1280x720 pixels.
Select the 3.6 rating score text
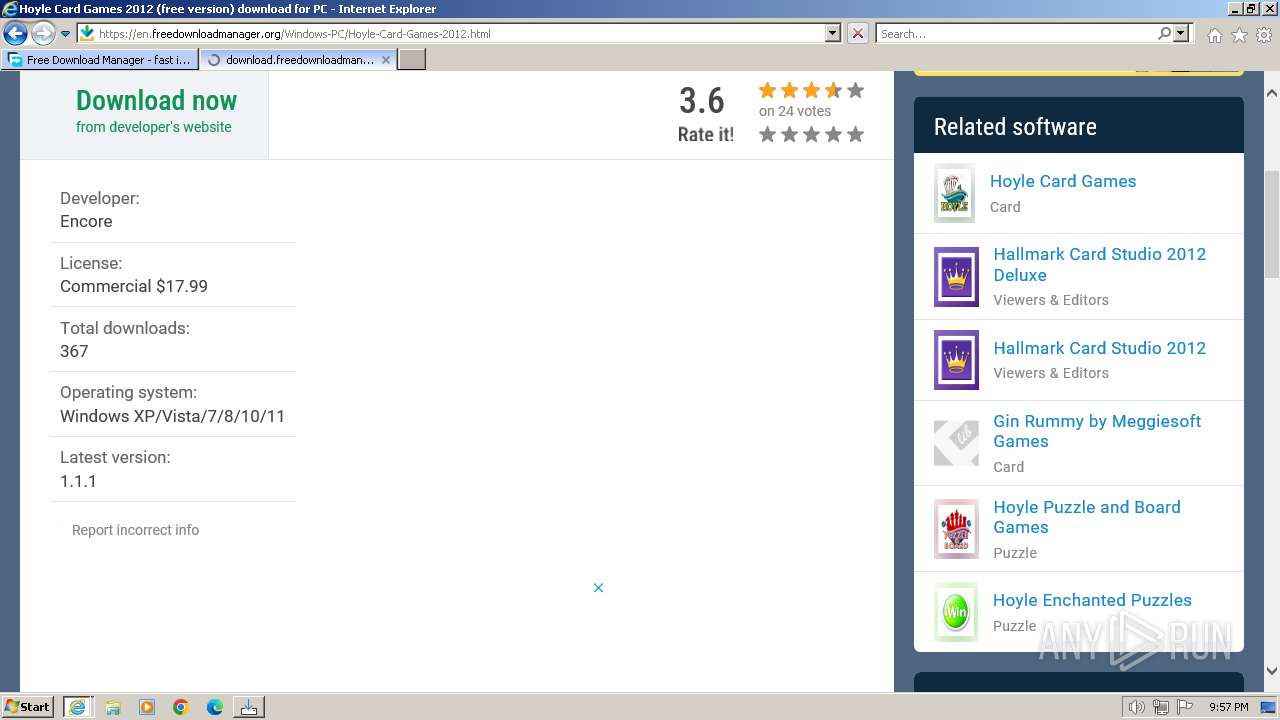[701, 101]
